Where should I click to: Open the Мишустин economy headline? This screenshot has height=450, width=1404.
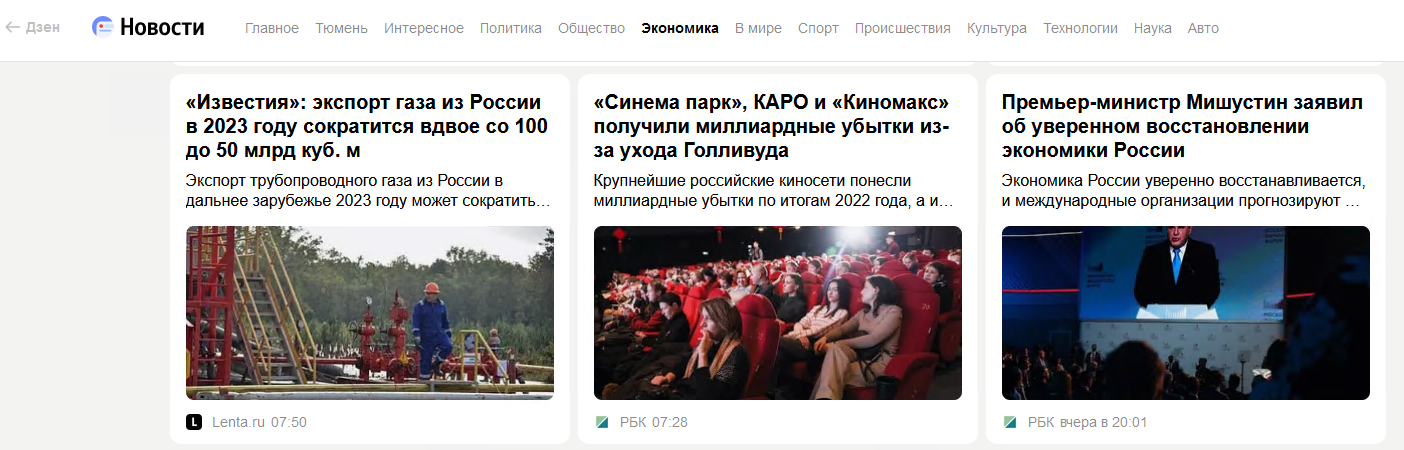tap(1182, 126)
